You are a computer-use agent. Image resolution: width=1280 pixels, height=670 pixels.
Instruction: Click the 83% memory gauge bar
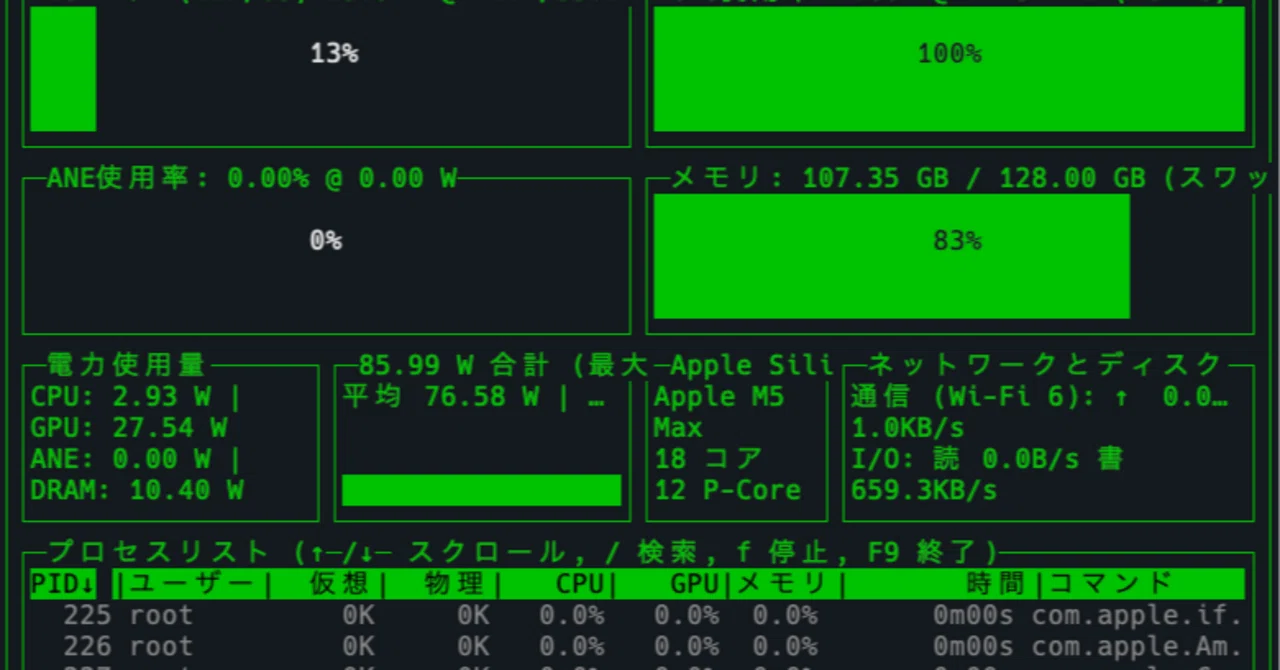point(892,256)
